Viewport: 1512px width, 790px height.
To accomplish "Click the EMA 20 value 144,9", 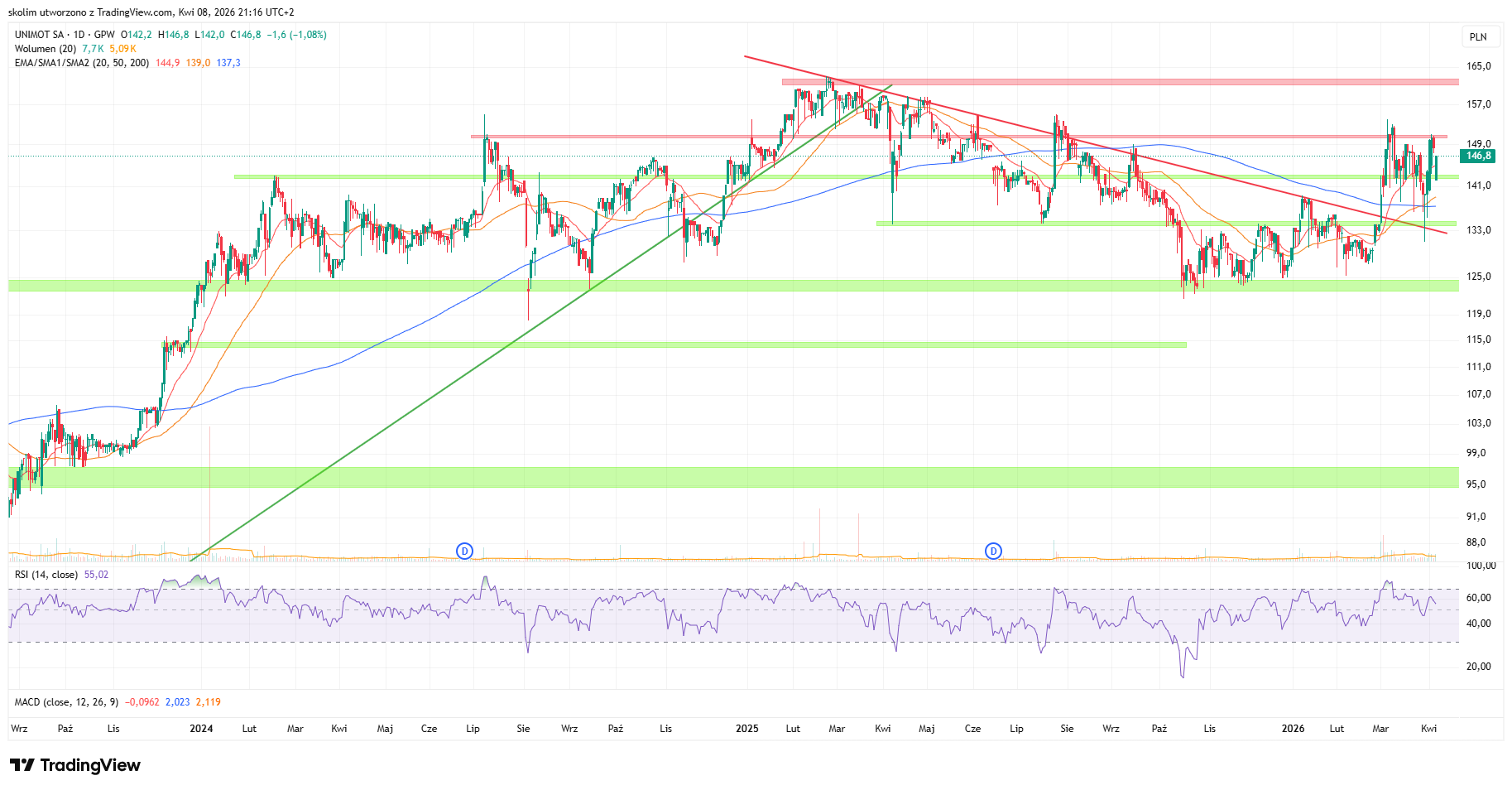I will (167, 63).
